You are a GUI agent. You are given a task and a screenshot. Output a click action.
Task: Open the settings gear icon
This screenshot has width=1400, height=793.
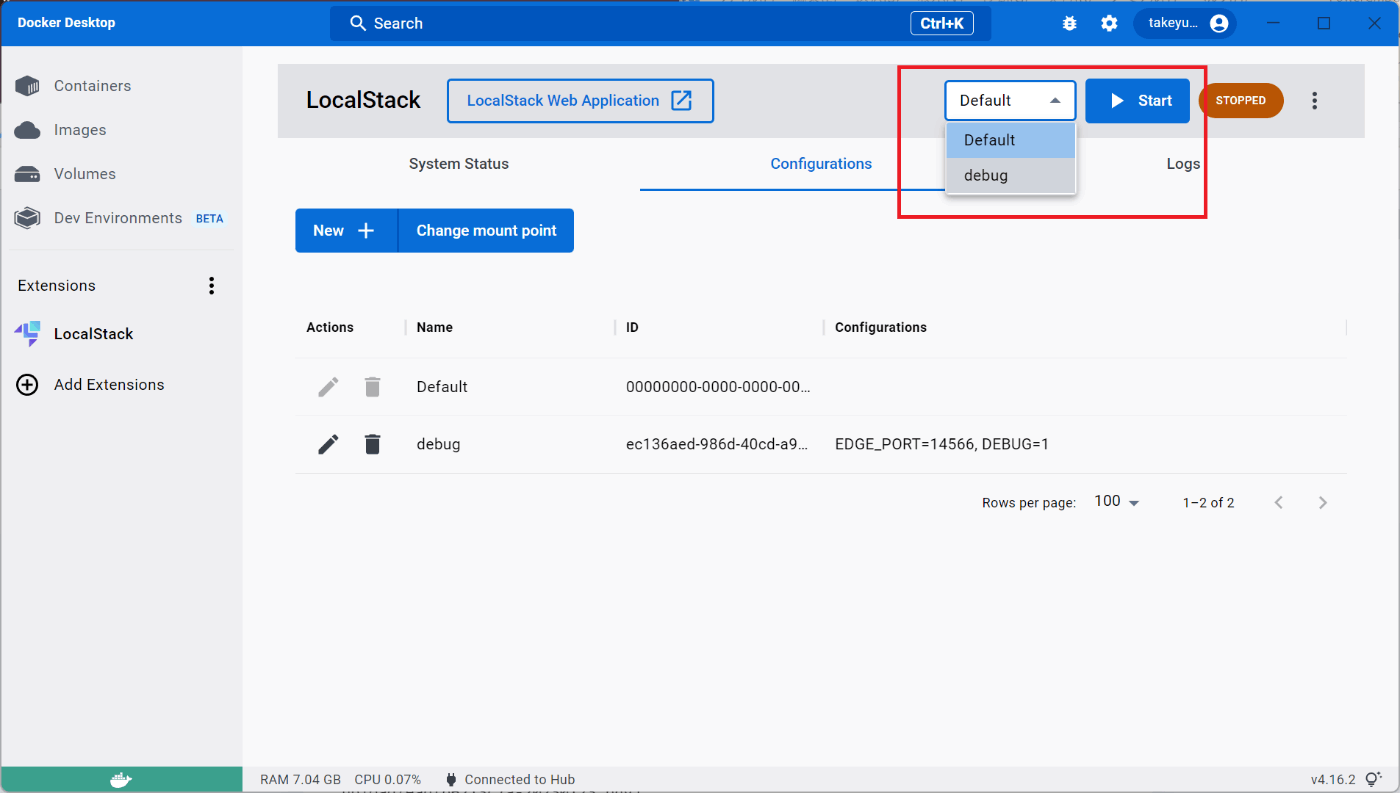point(1109,23)
